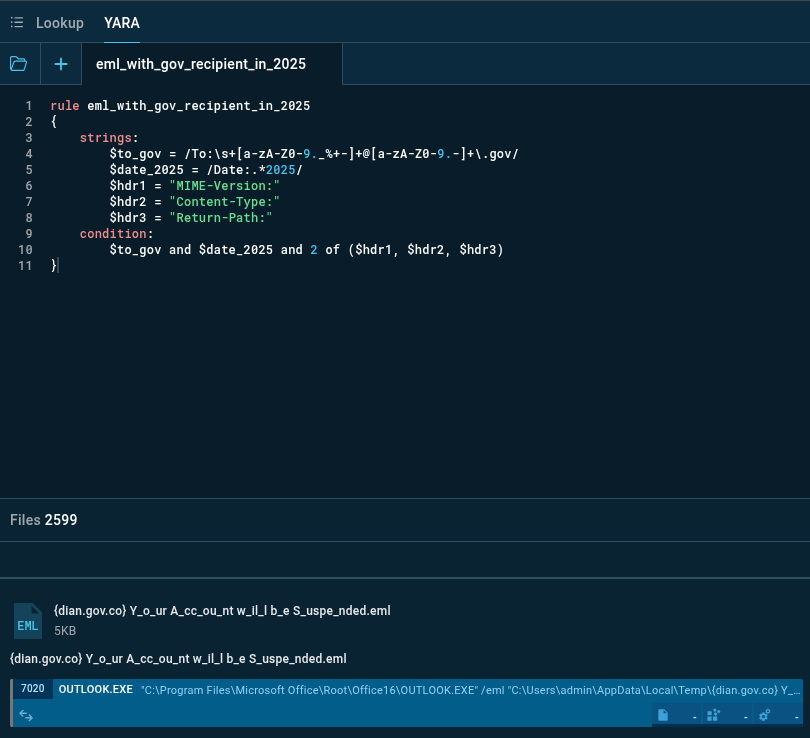Image resolution: width=810 pixels, height=738 pixels.
Task: Click the list menu icon beside Lookup
Action: click(17, 22)
